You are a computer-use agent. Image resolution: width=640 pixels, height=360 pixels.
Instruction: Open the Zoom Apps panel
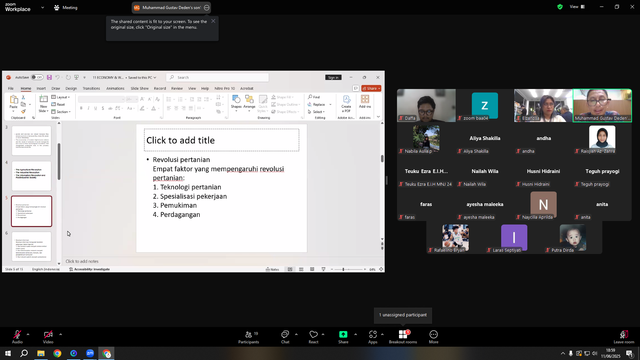coord(373,337)
